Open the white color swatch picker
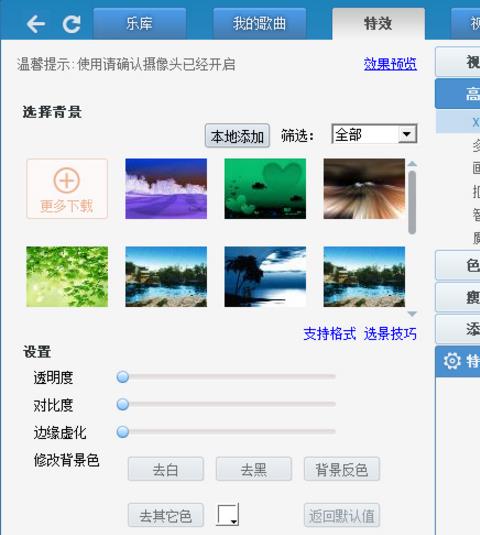Viewport: 480px width, 535px height. pos(228,515)
